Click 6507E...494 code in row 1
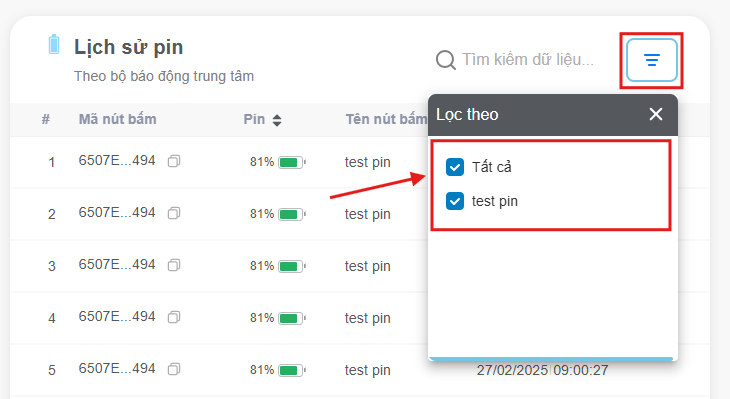 coord(117,161)
